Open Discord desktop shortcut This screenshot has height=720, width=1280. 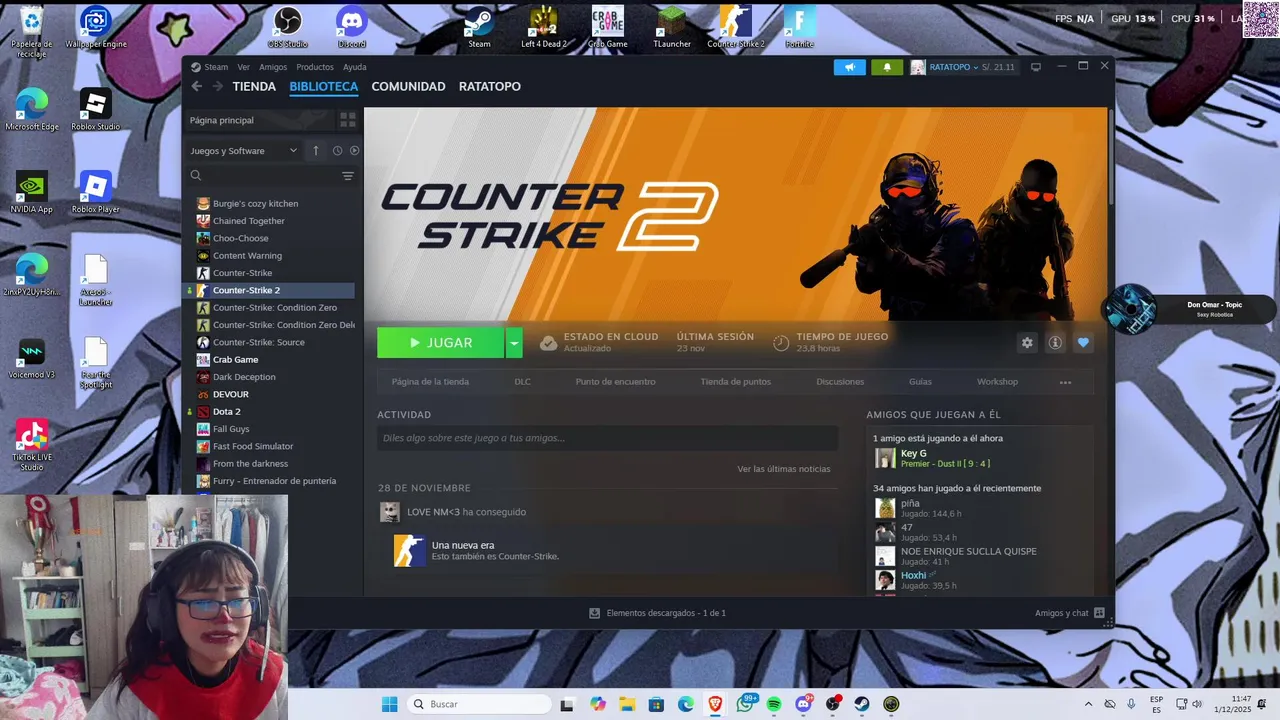coord(352,27)
